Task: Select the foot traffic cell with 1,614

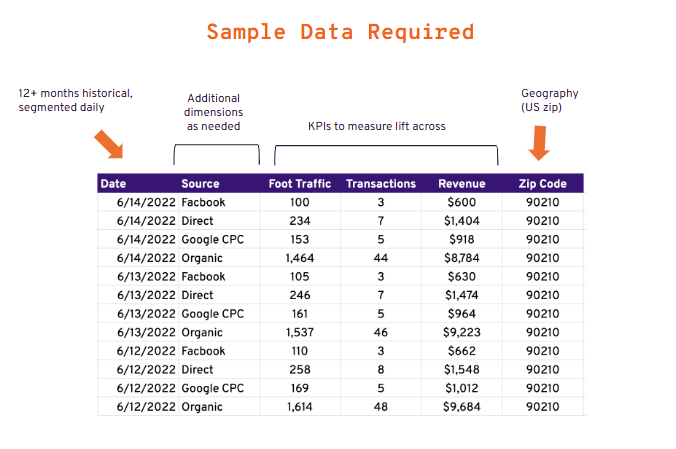Action: click(300, 407)
